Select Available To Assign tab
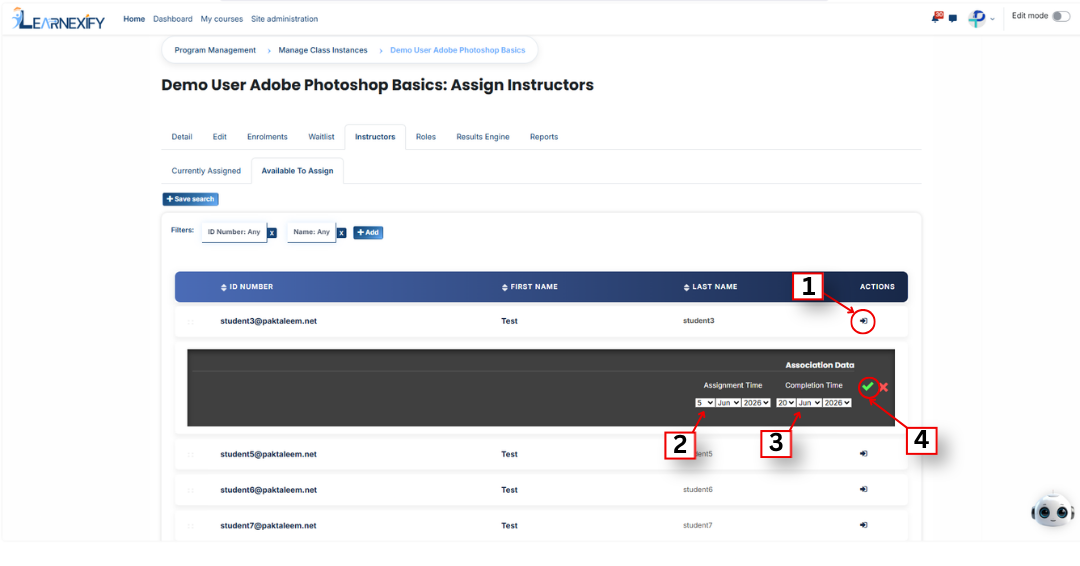Image resolution: width=1080 pixels, height=566 pixels. pos(298,171)
